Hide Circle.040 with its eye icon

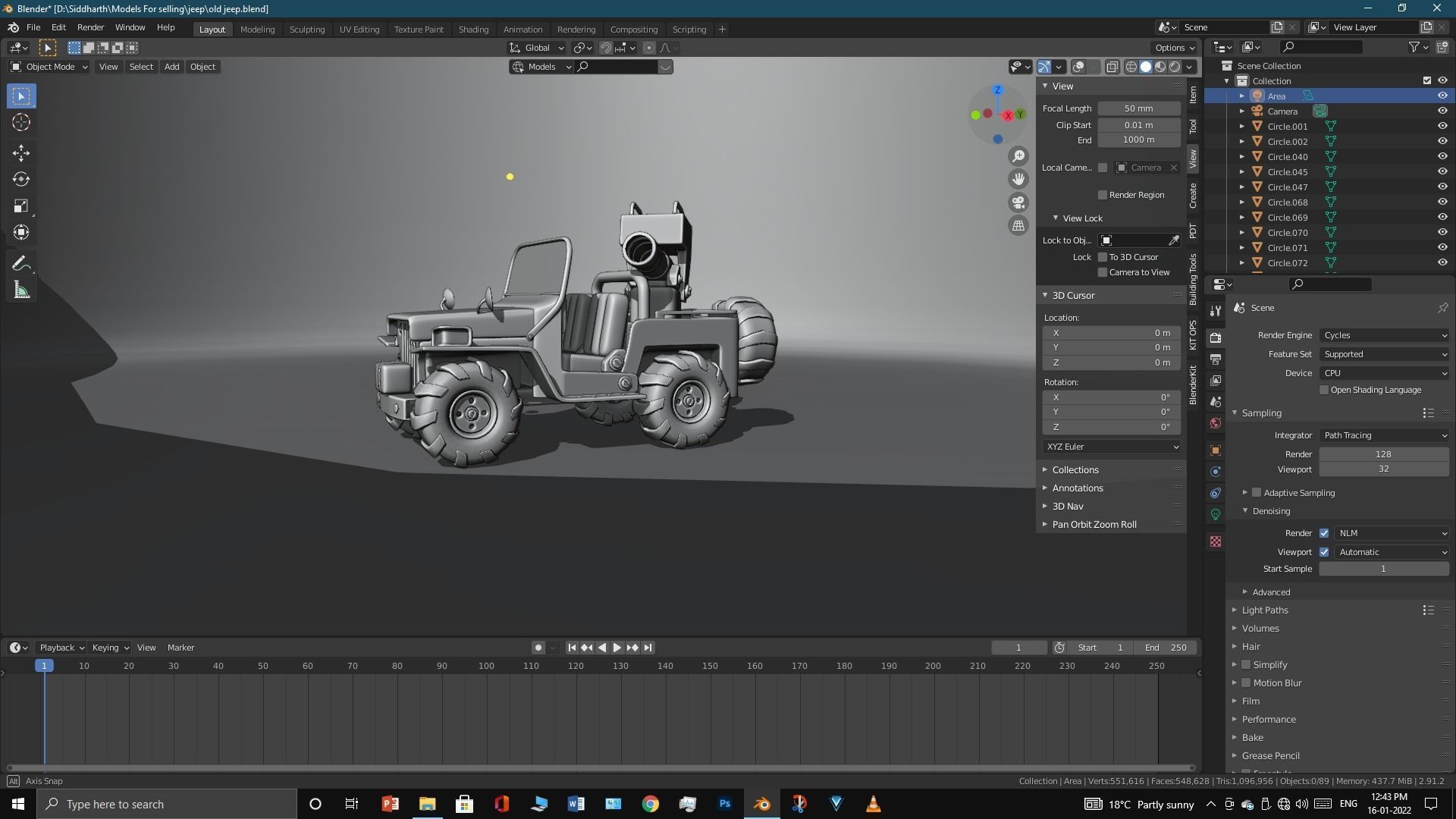1442,156
